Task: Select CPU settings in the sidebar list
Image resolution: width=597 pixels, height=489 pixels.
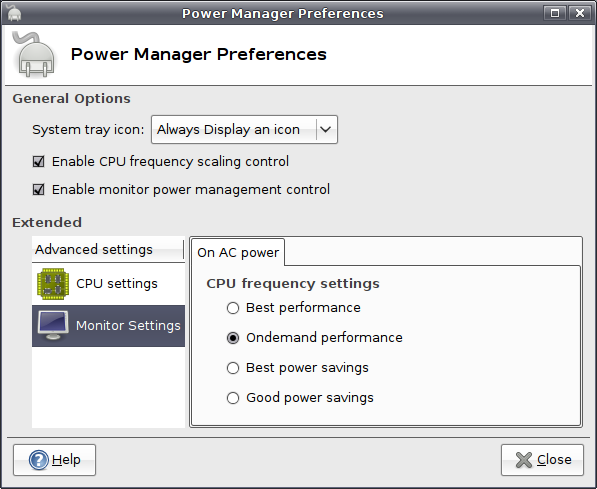Action: [109, 284]
